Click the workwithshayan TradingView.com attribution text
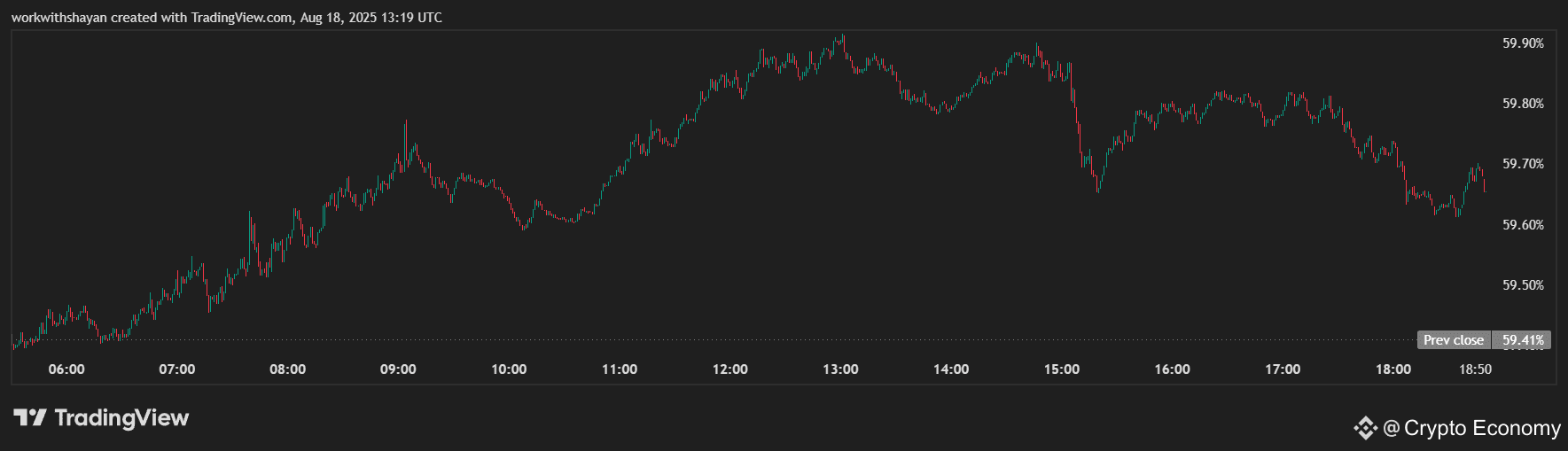This screenshot has height=451, width=1568. coord(227,18)
